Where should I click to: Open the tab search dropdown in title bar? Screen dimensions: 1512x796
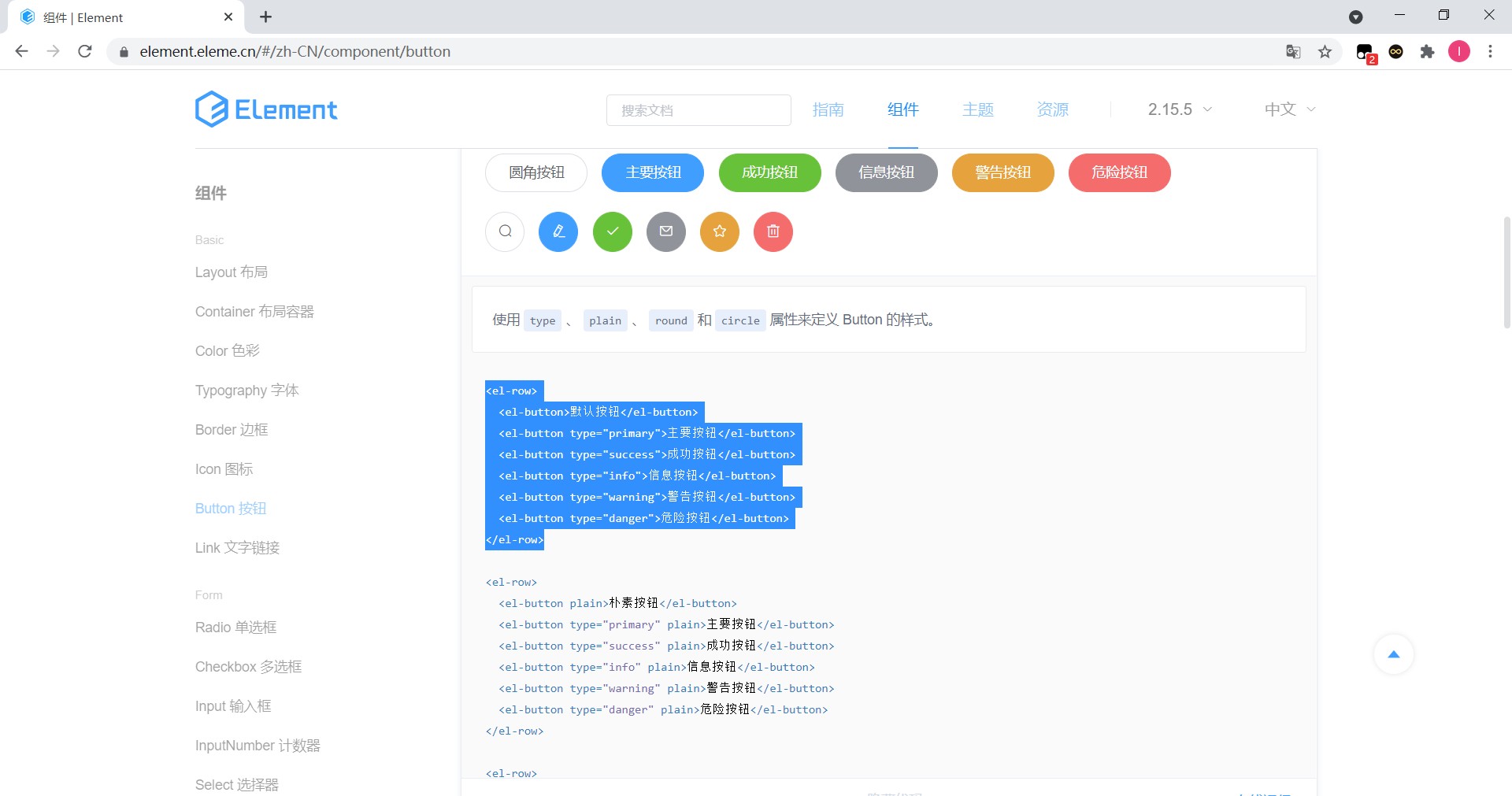pyautogui.click(x=1356, y=17)
